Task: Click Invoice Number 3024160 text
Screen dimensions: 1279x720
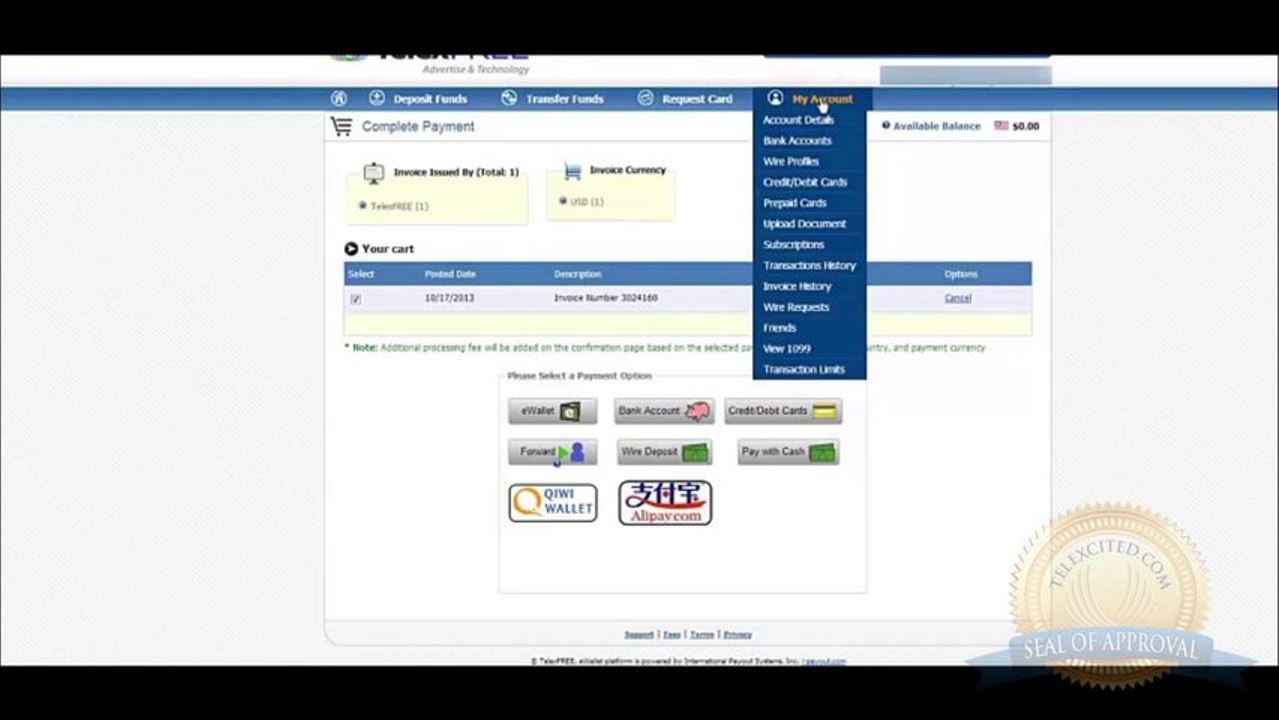Action: 606,298
